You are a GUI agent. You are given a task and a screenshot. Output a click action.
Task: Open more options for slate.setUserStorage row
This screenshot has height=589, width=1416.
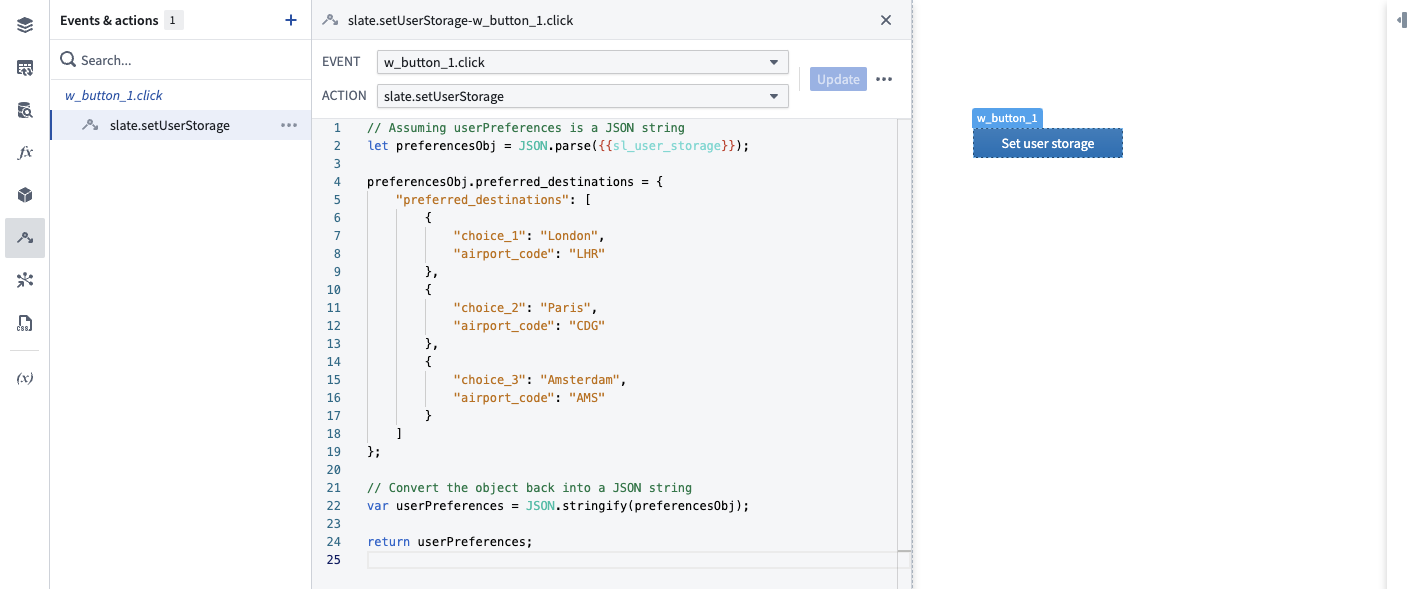(289, 125)
